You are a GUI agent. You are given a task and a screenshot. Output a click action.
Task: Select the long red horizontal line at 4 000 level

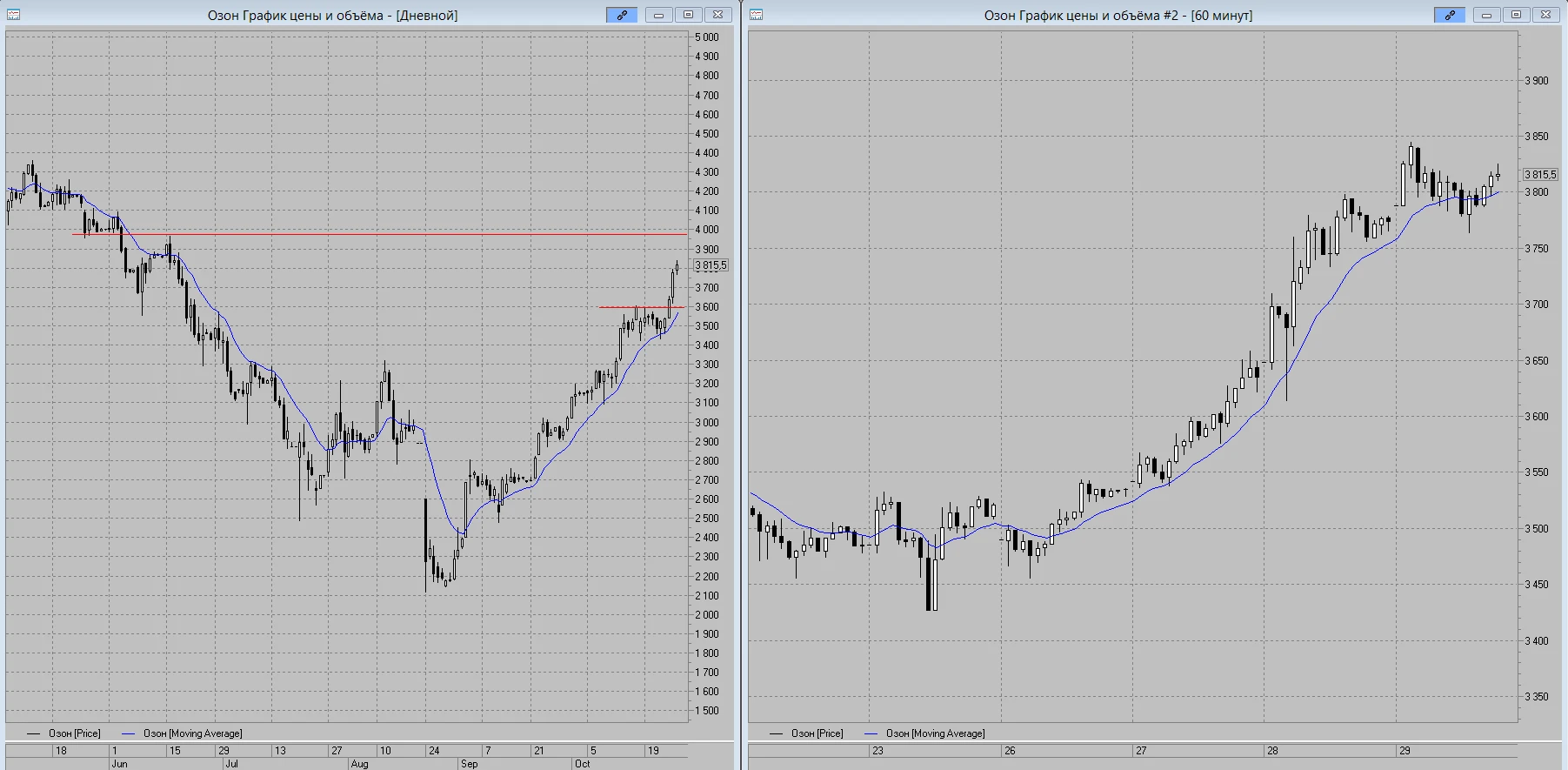(x=379, y=234)
